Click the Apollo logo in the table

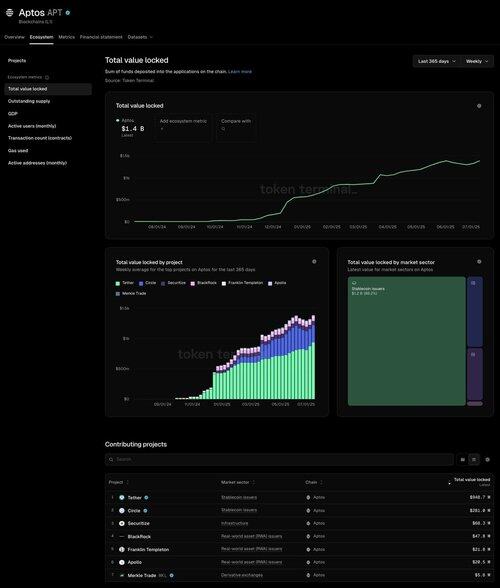click(122, 562)
